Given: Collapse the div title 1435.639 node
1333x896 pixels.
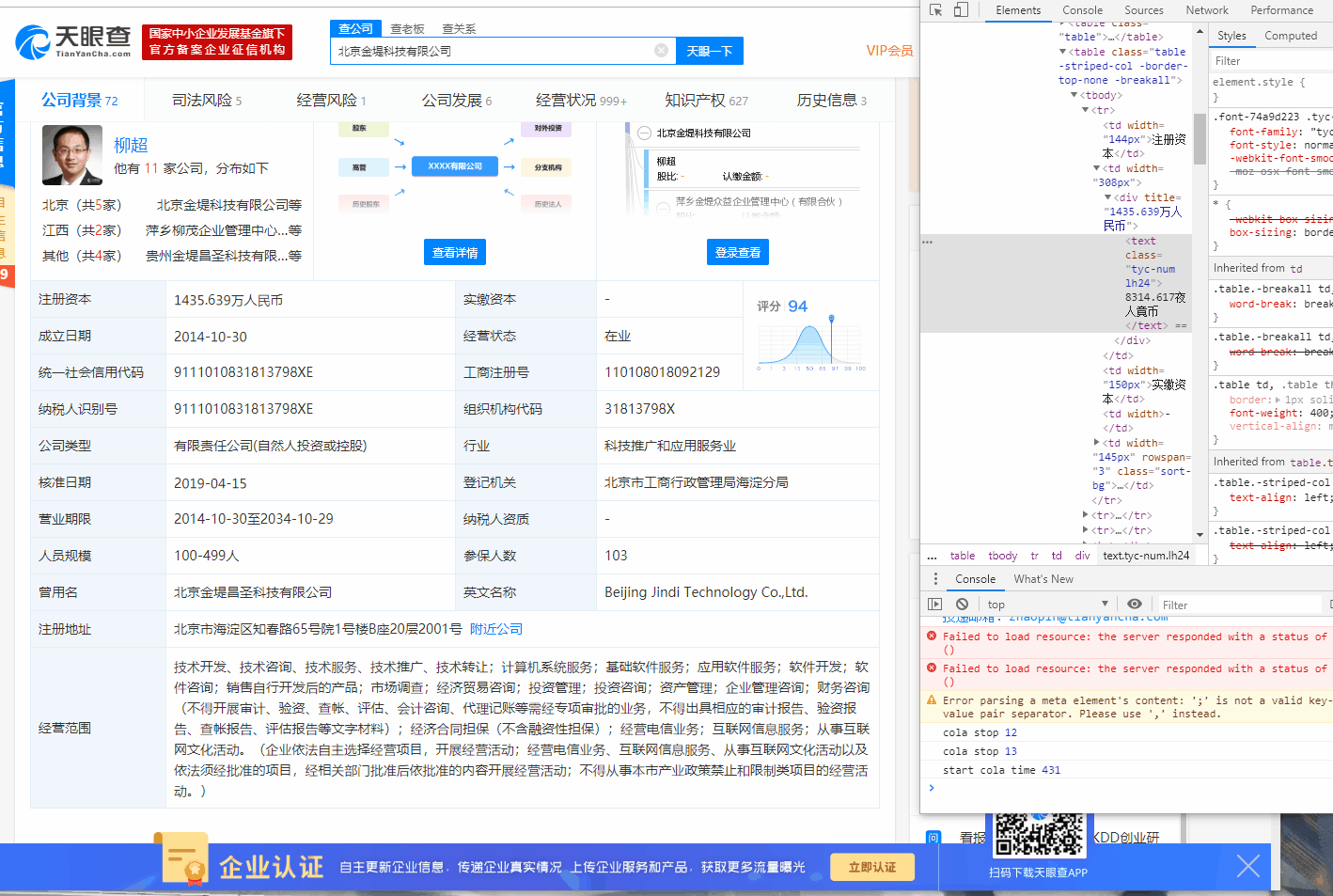Looking at the screenshot, I should coord(1108,197).
